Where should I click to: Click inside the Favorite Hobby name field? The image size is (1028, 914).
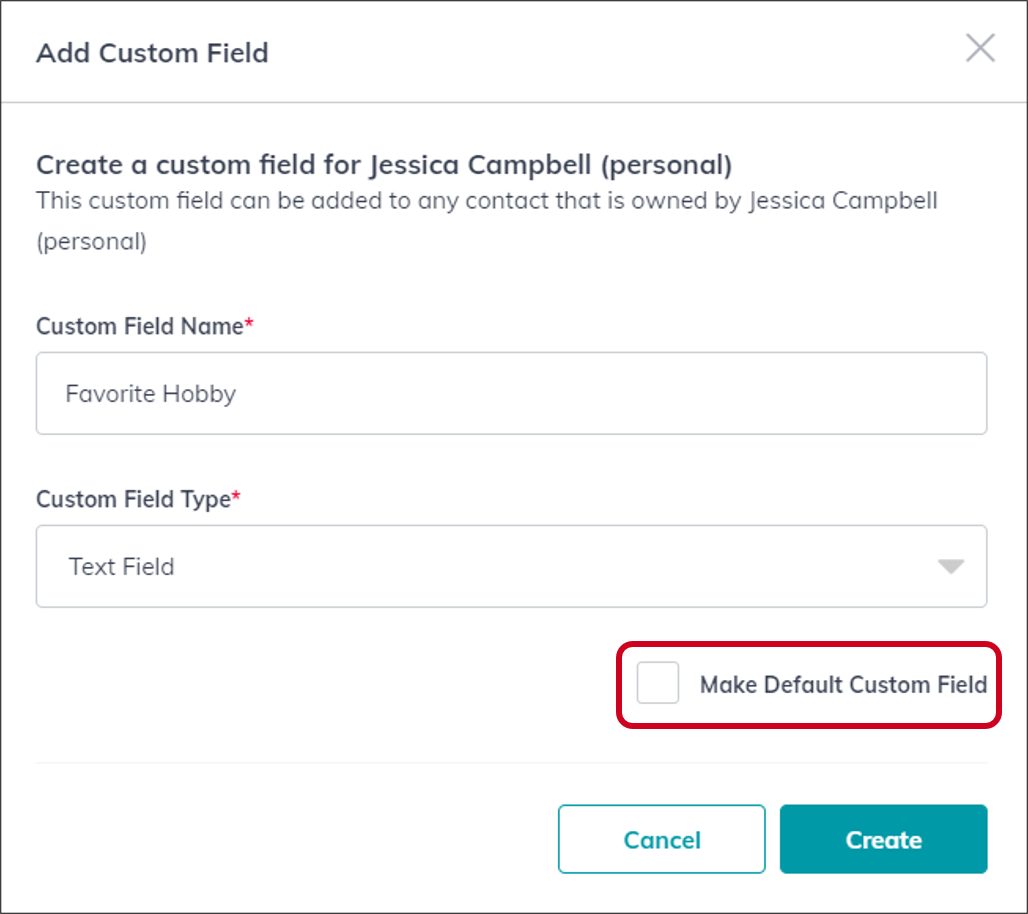pyautogui.click(x=511, y=392)
